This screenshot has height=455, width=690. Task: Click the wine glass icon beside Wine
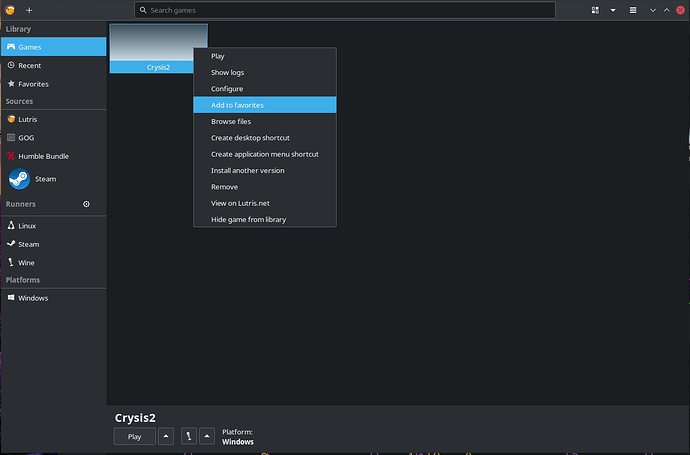pos(11,262)
